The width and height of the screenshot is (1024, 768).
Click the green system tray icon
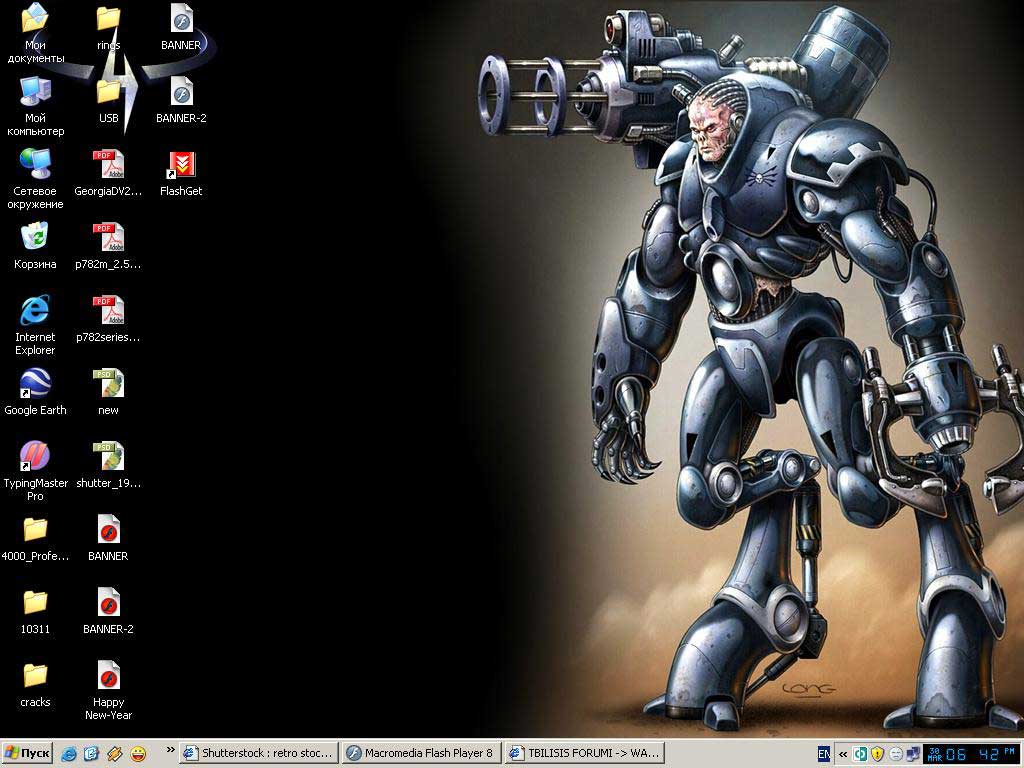click(x=861, y=754)
